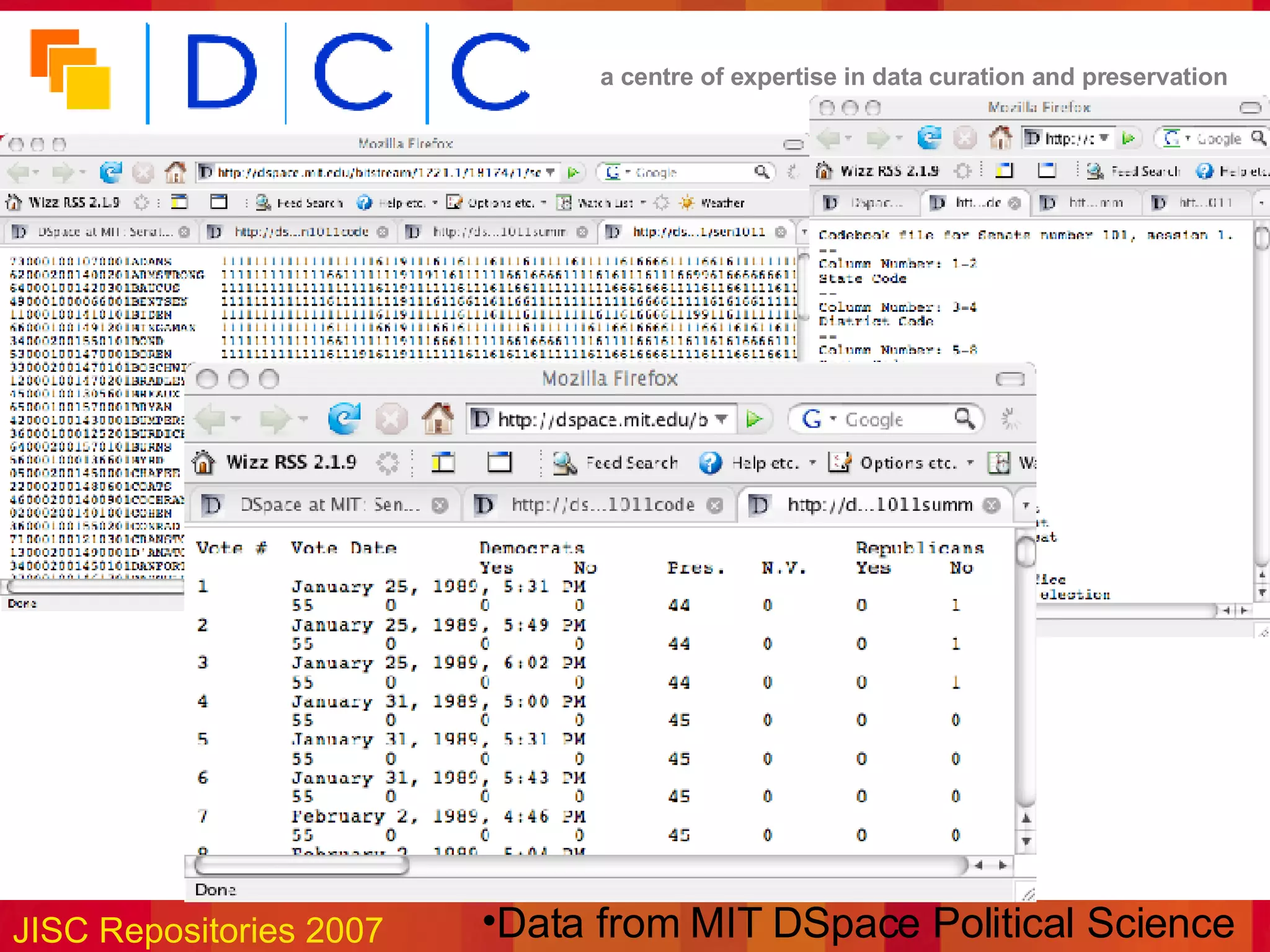Image resolution: width=1270 pixels, height=952 pixels.
Task: Close the 1011summ tab in front window
Action: pos(992,506)
